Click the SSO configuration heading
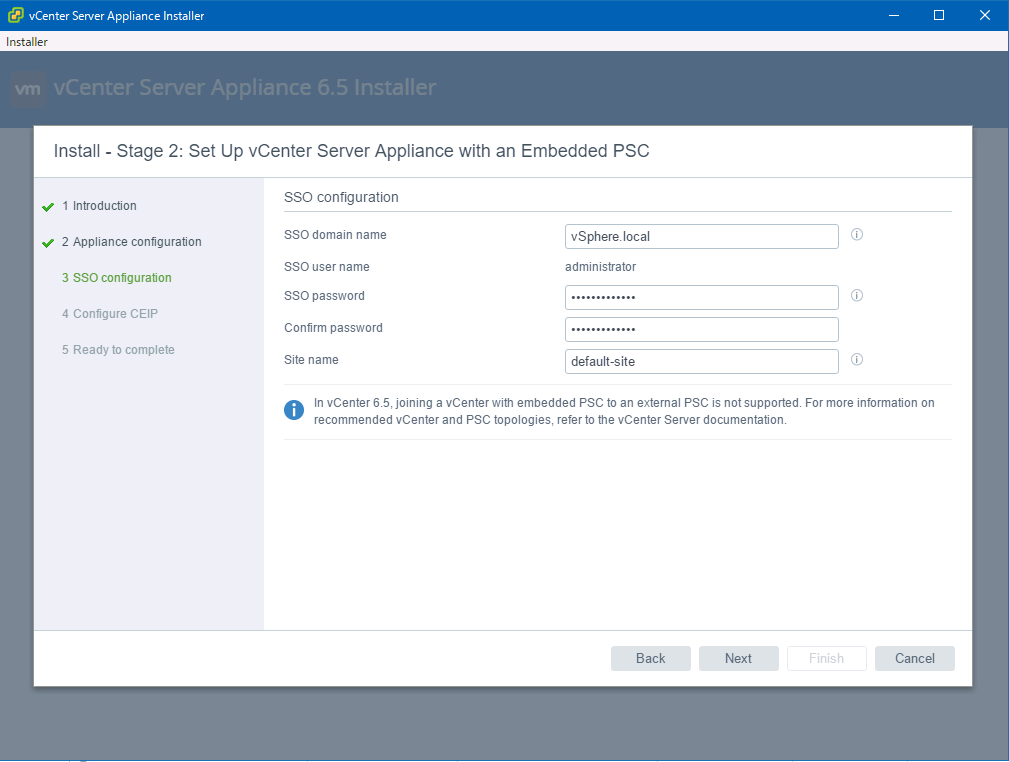1009x762 pixels. tap(341, 198)
